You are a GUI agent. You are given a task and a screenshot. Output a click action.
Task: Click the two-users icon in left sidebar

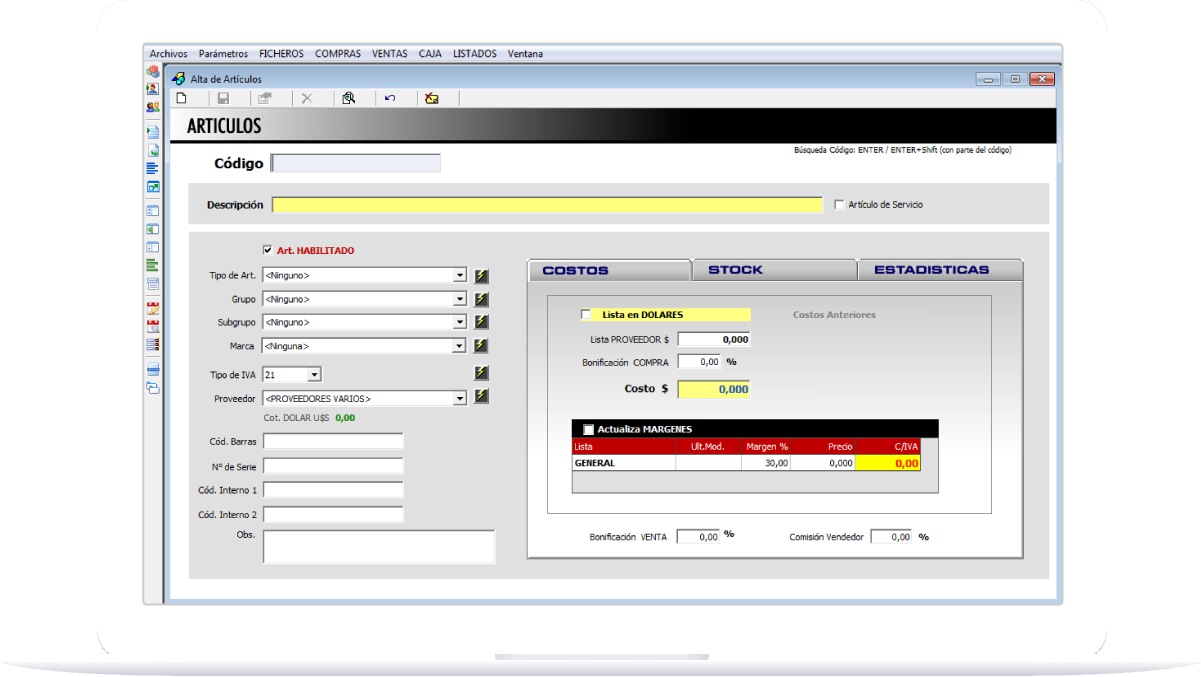coord(153,107)
